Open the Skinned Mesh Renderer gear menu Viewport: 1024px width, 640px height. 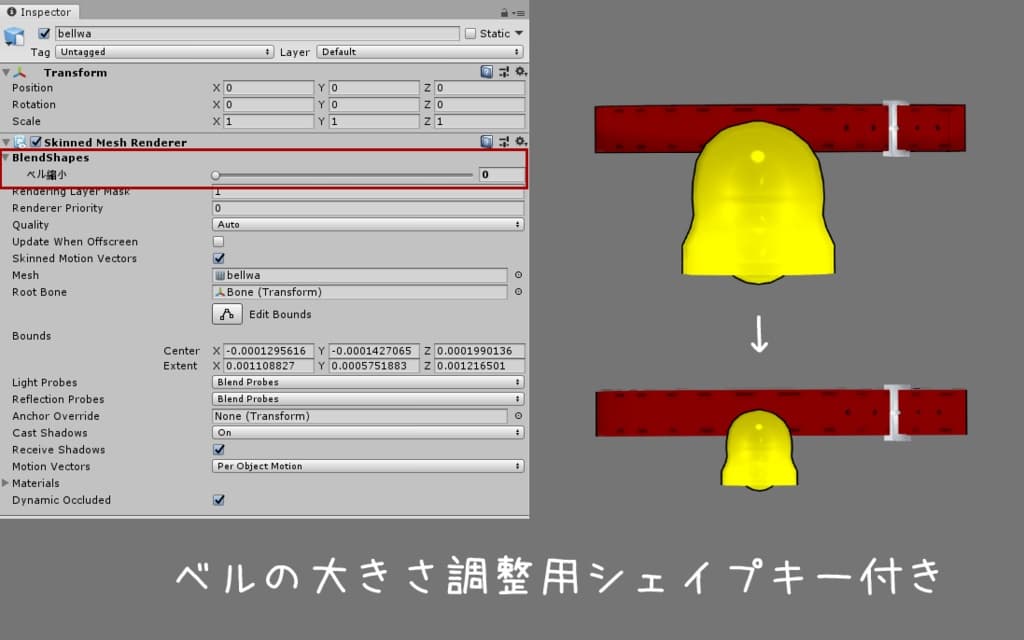[520, 141]
